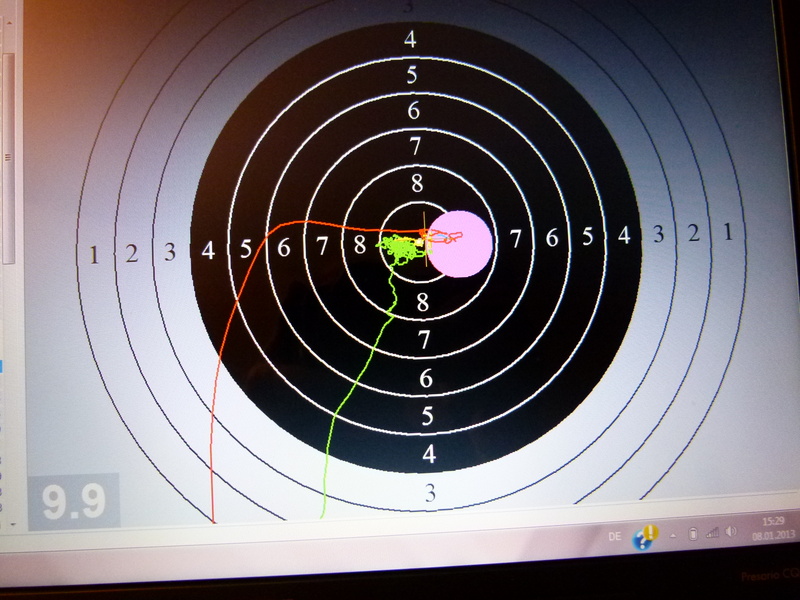The height and width of the screenshot is (600, 800).
Task: Click the DE input language indicator
Action: pos(614,536)
